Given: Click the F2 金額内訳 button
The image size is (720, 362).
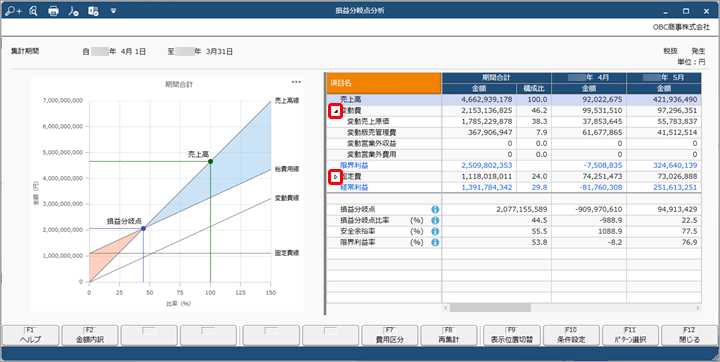Looking at the screenshot, I should click(x=90, y=336).
